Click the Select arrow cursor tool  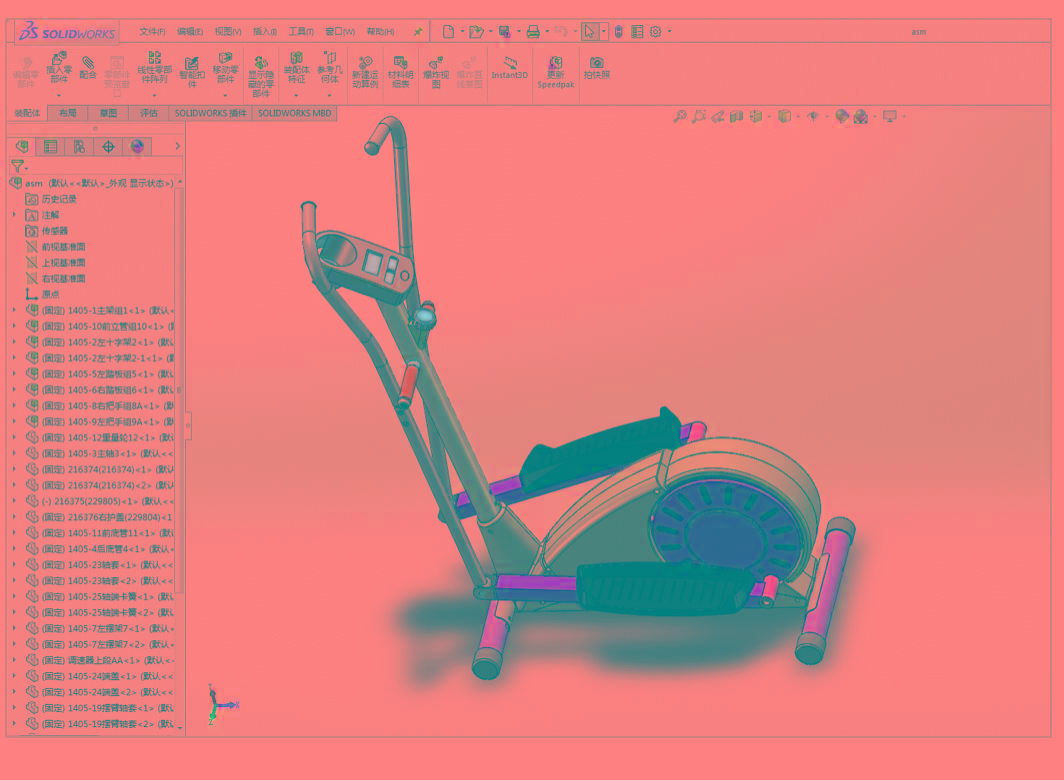tap(590, 31)
